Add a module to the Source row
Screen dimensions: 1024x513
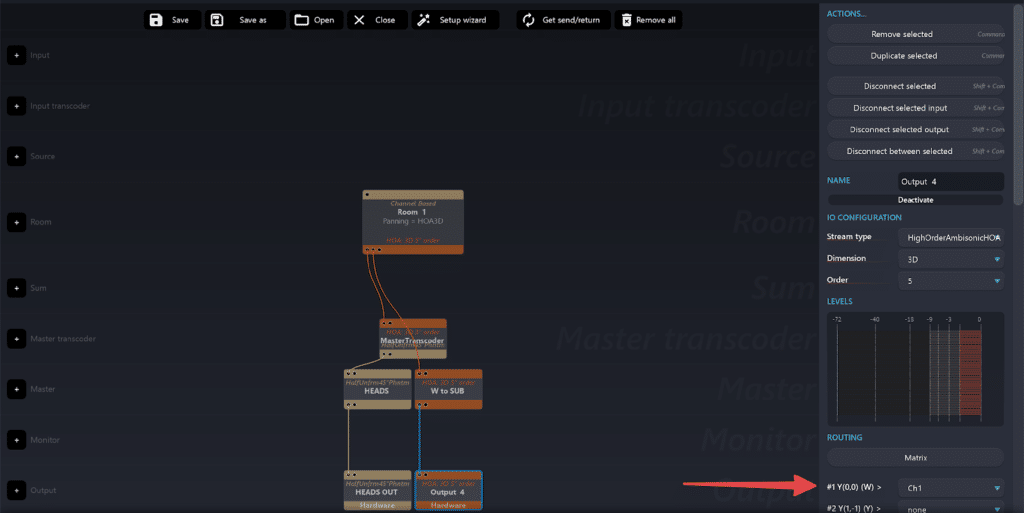[16, 156]
